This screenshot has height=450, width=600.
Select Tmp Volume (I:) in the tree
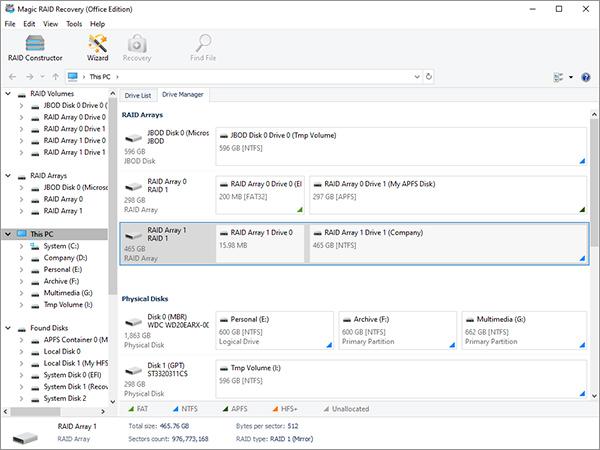[x=68, y=305]
